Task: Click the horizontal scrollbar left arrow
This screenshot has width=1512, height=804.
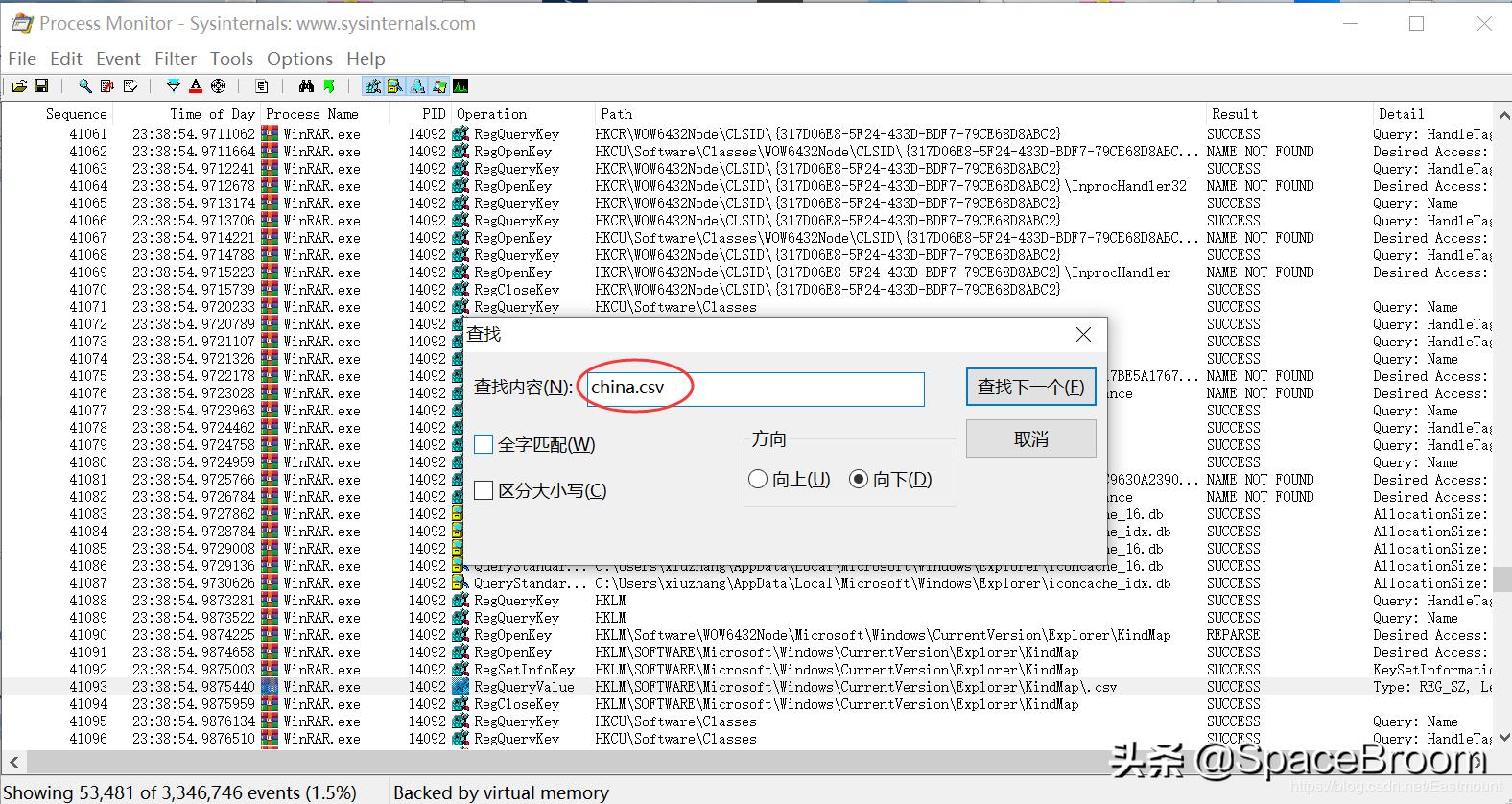Action: point(13,763)
